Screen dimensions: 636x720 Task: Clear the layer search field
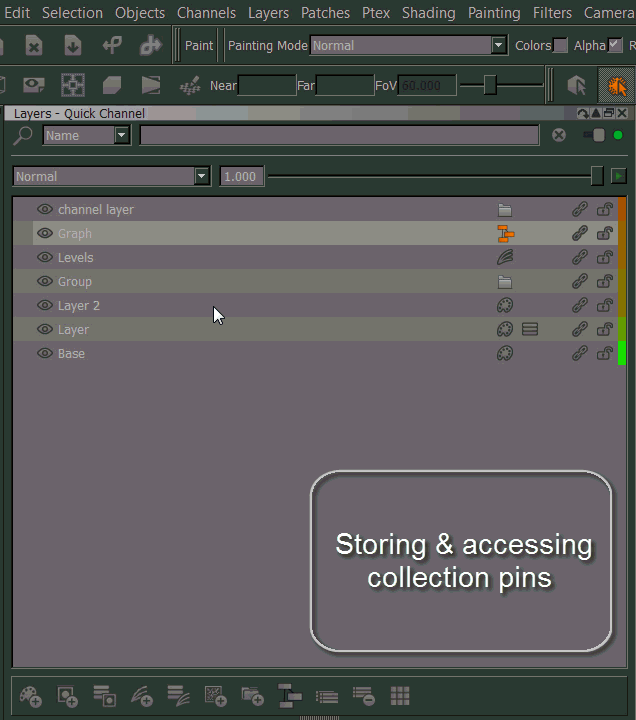[x=559, y=136]
